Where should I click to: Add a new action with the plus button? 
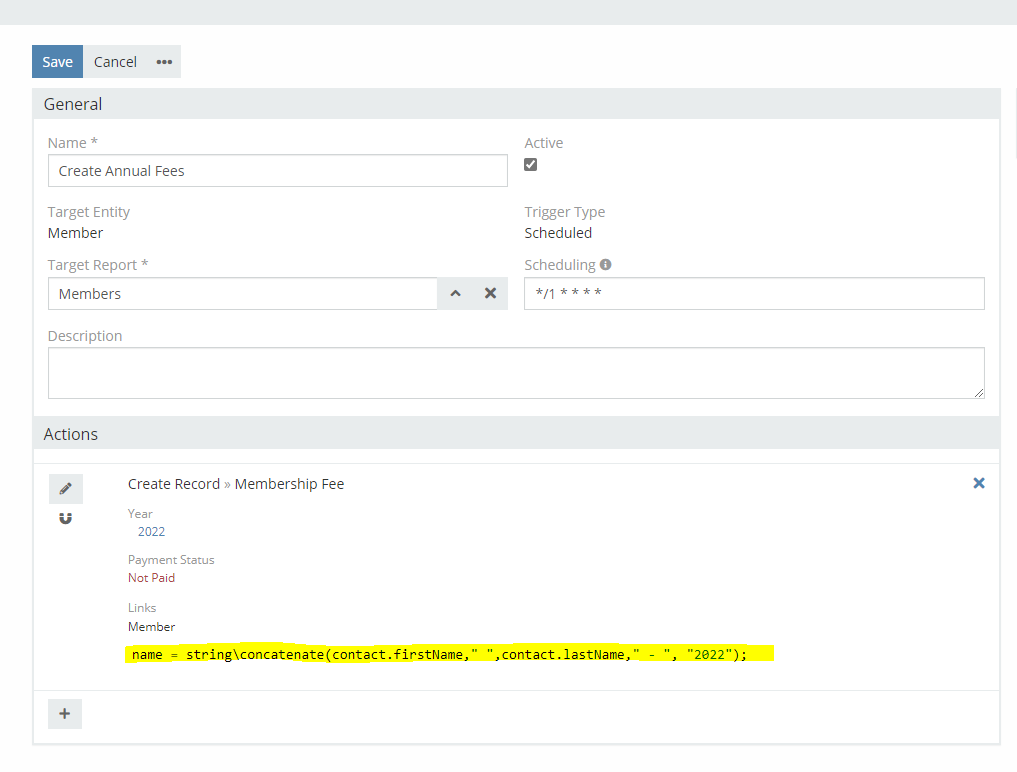65,714
